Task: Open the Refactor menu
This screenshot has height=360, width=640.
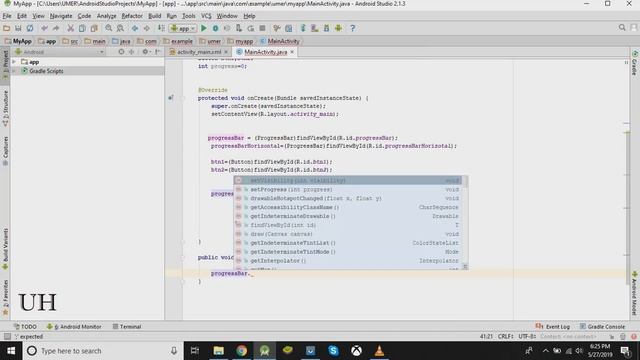Action: (x=132, y=16)
